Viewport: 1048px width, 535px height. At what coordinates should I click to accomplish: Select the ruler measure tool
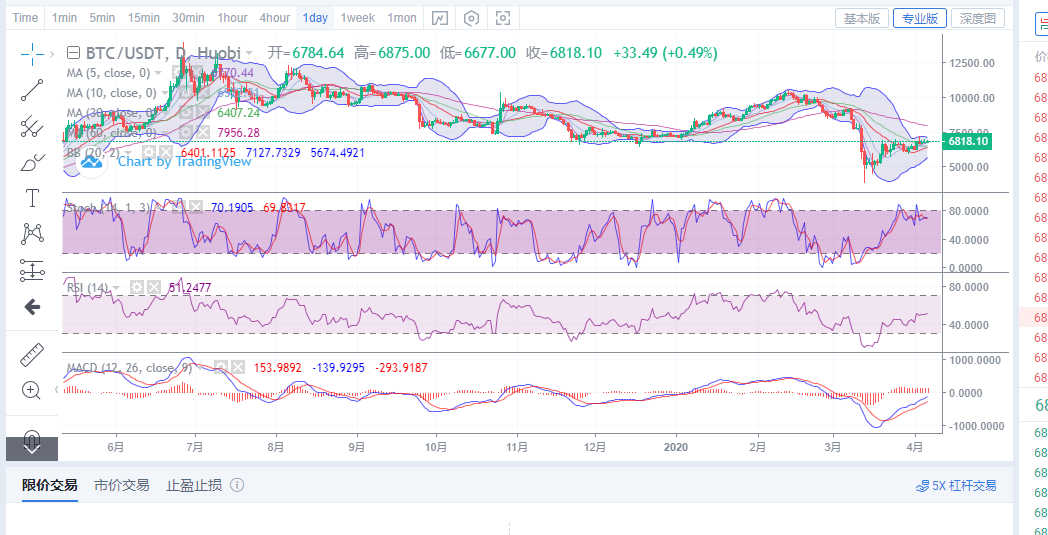tap(31, 354)
